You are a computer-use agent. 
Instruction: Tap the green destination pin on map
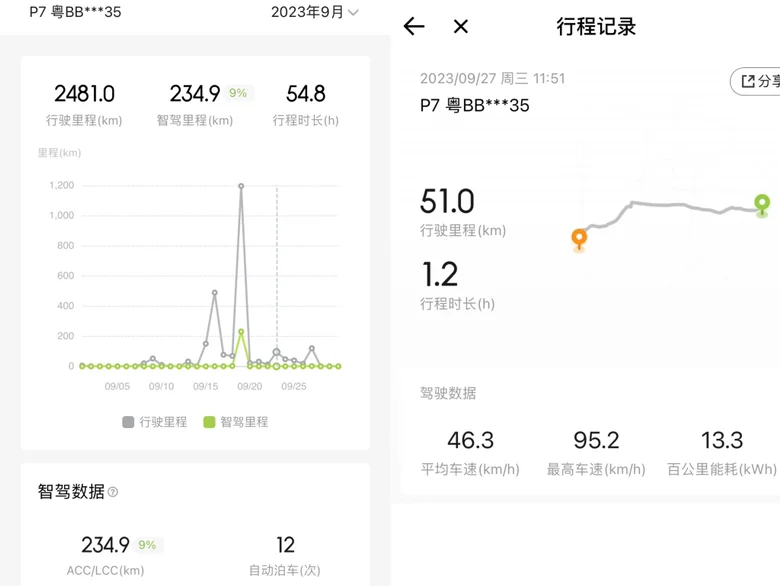762,205
